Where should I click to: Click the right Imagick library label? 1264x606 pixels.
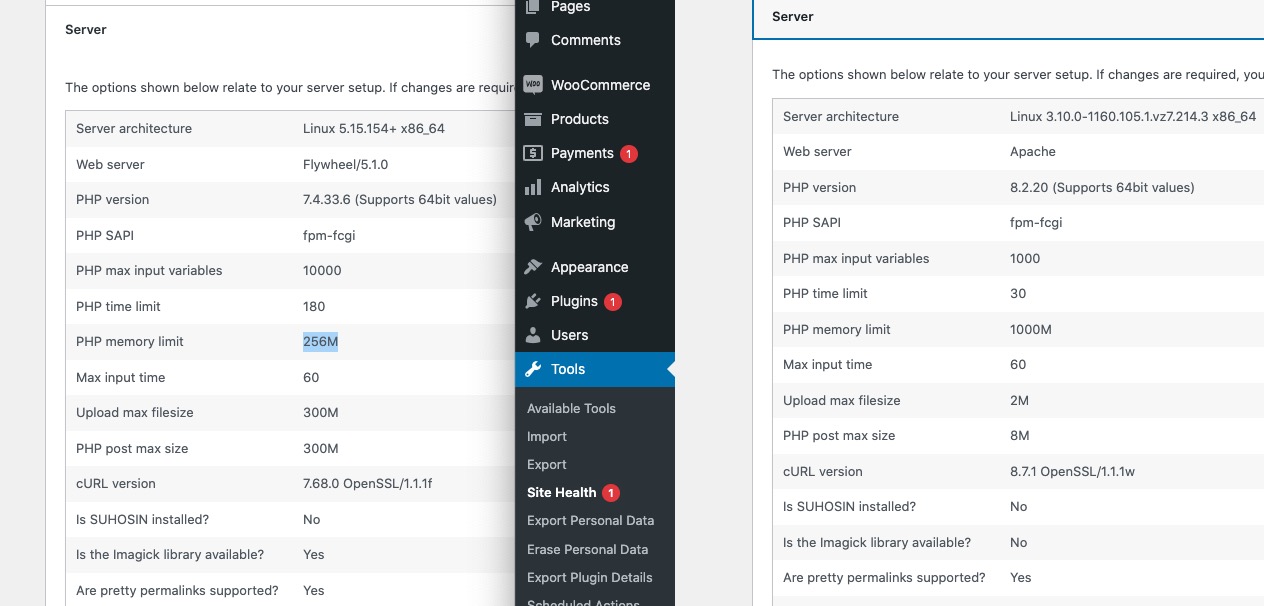coord(877,543)
